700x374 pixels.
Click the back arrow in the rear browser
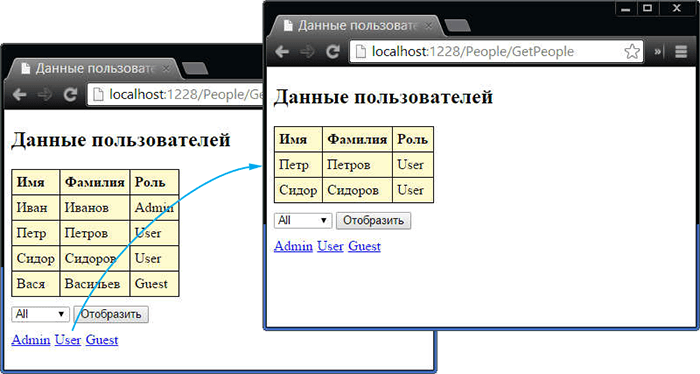coord(20,95)
